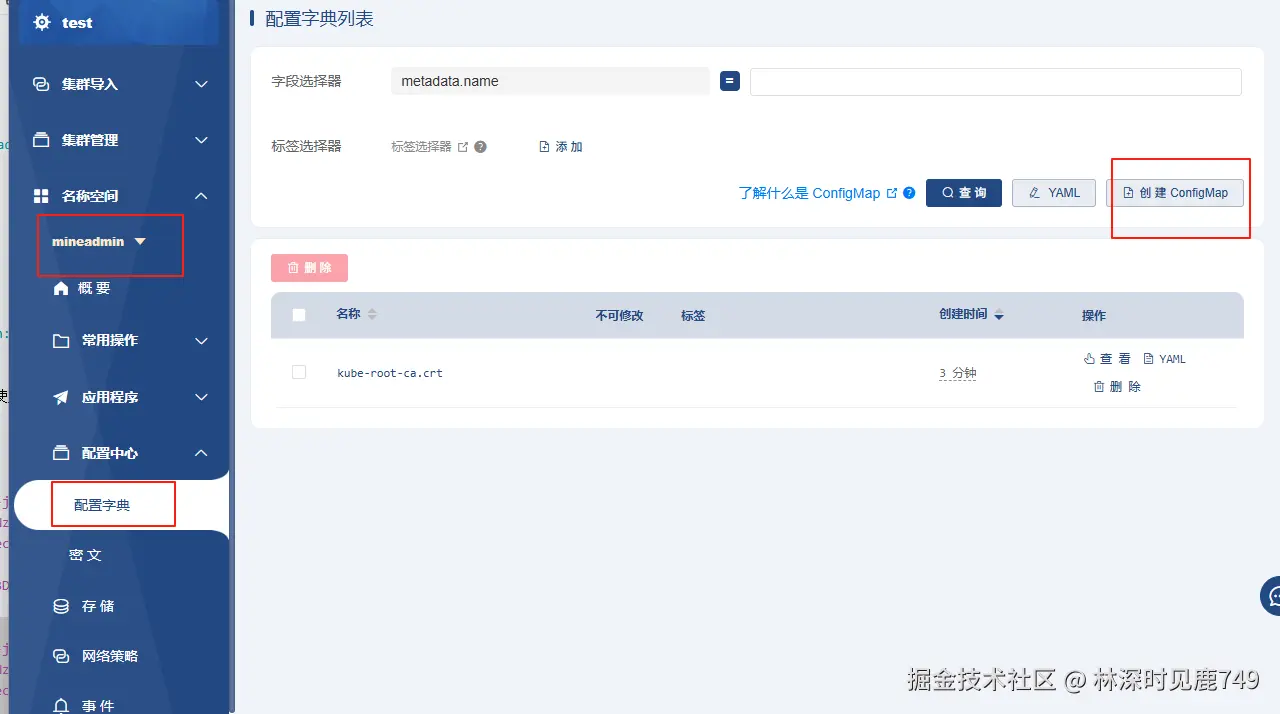Click 添加 label selector link
1280x714 pixels.
click(x=560, y=147)
